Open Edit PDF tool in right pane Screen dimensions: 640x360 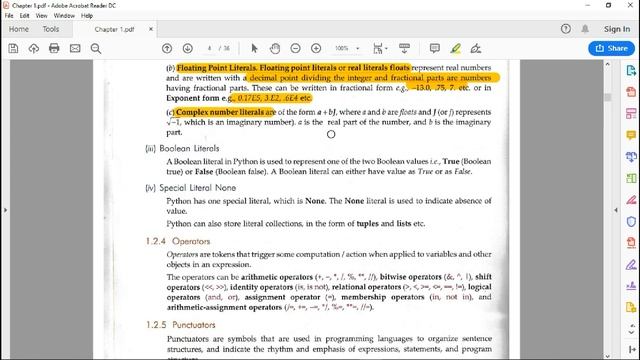click(631, 113)
